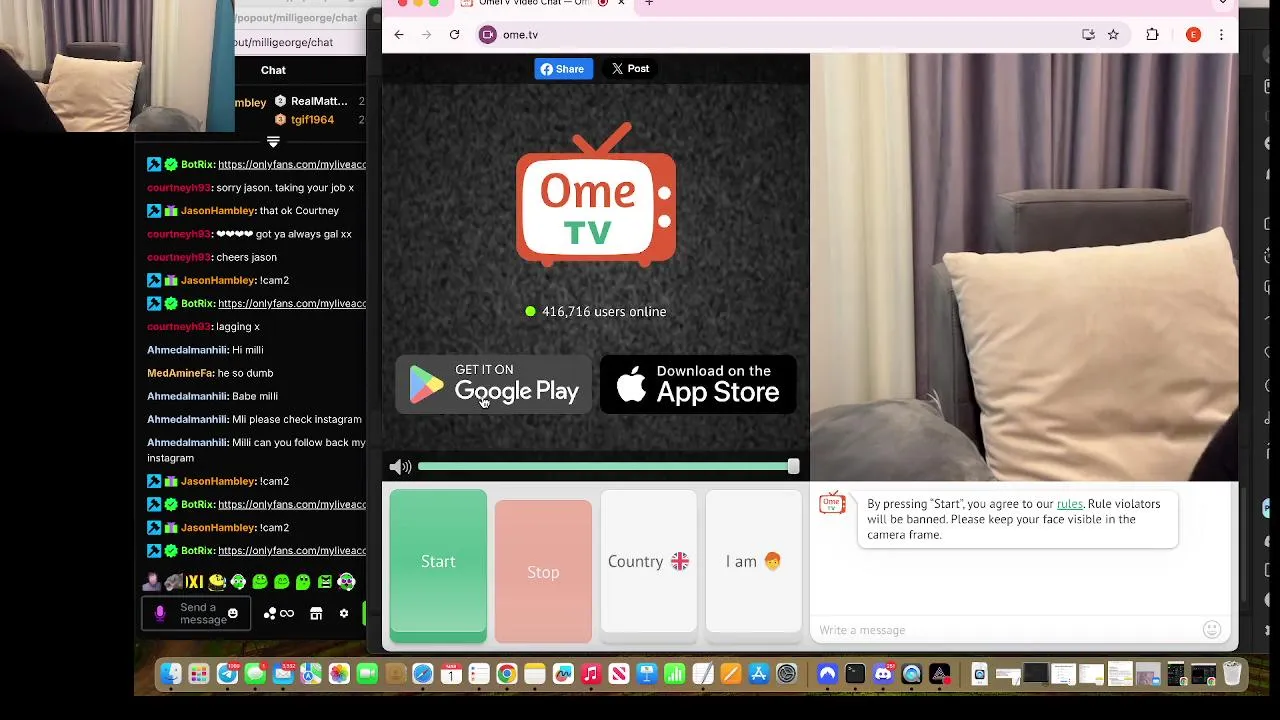Open the rules link in the notice
This screenshot has width=1280, height=720.
(1069, 504)
